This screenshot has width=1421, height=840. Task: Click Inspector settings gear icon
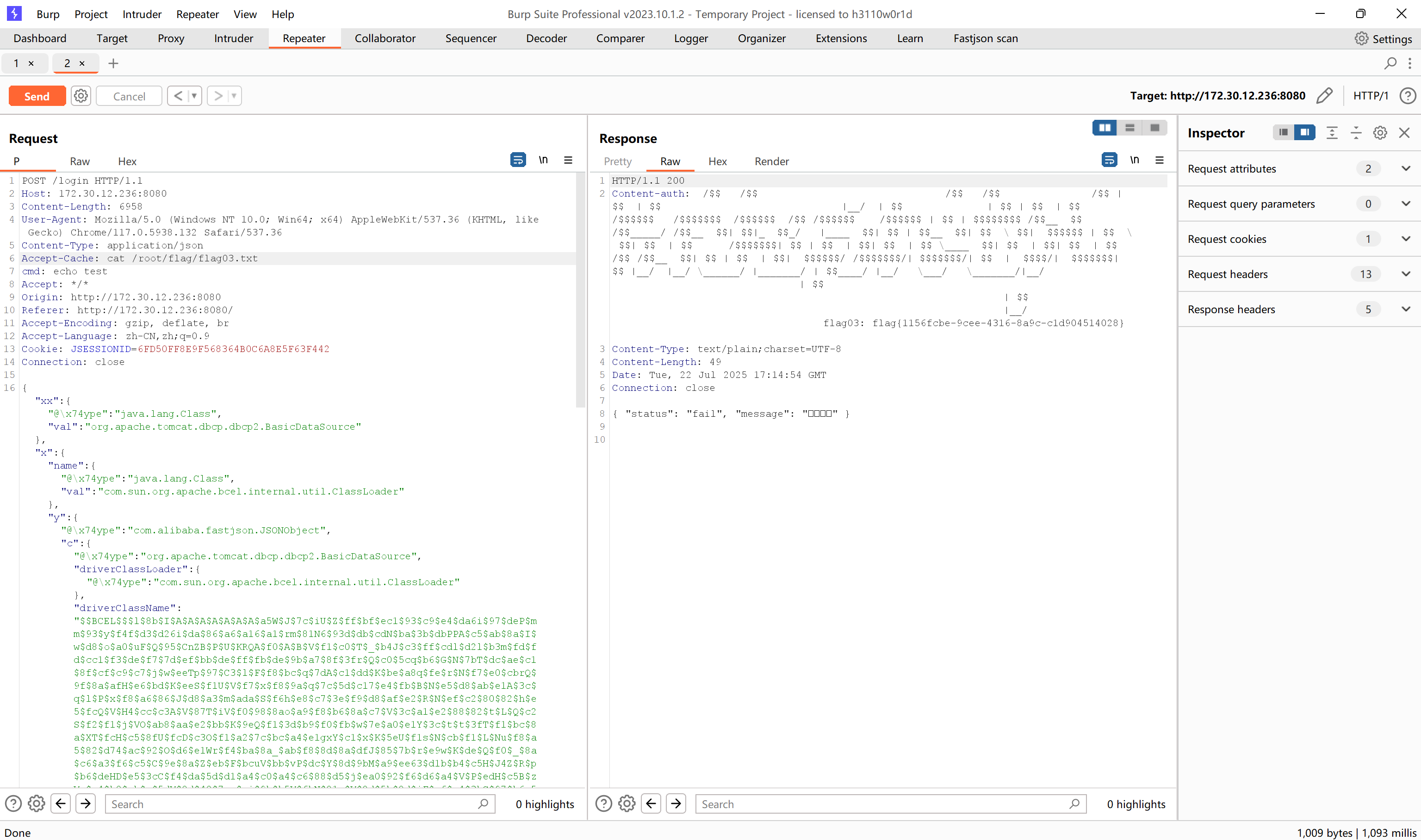pyautogui.click(x=1380, y=133)
